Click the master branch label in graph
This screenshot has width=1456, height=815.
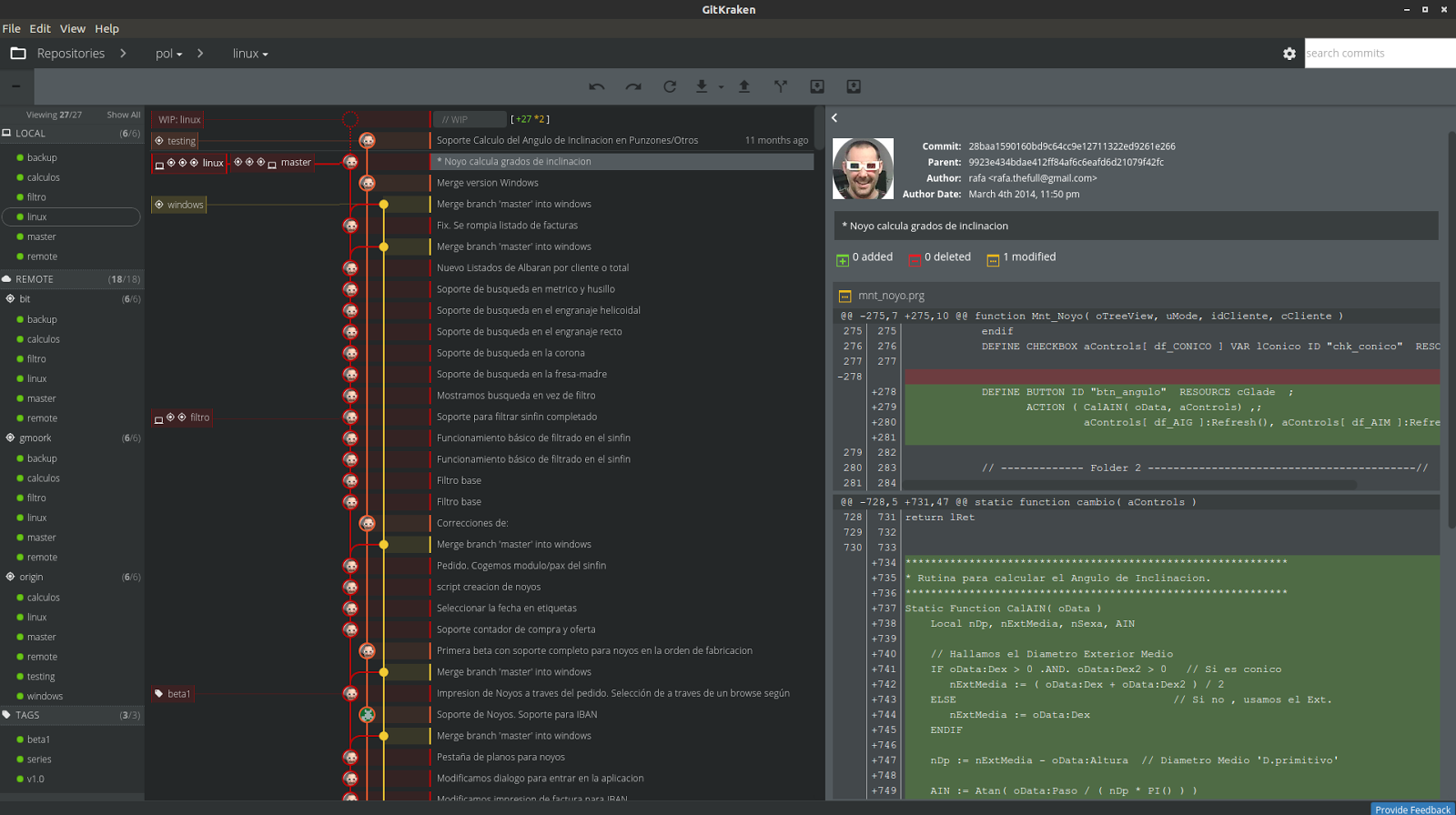(274, 163)
